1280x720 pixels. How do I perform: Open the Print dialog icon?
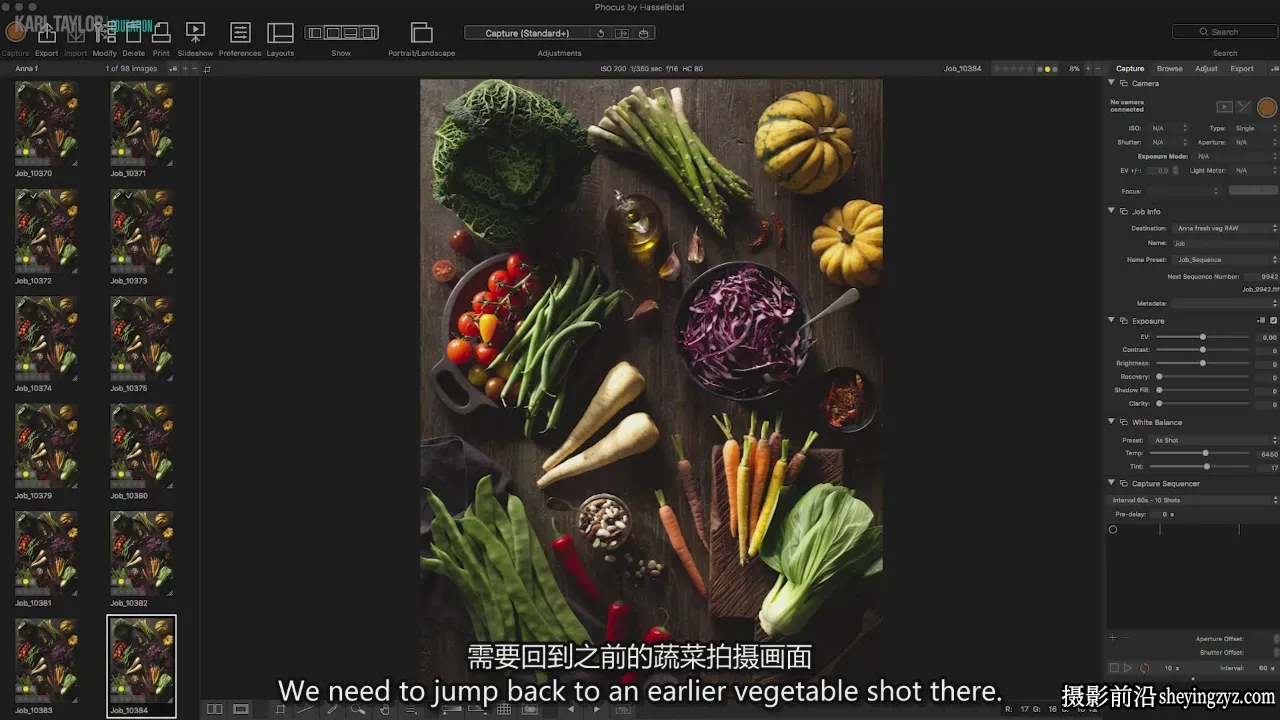tap(161, 34)
